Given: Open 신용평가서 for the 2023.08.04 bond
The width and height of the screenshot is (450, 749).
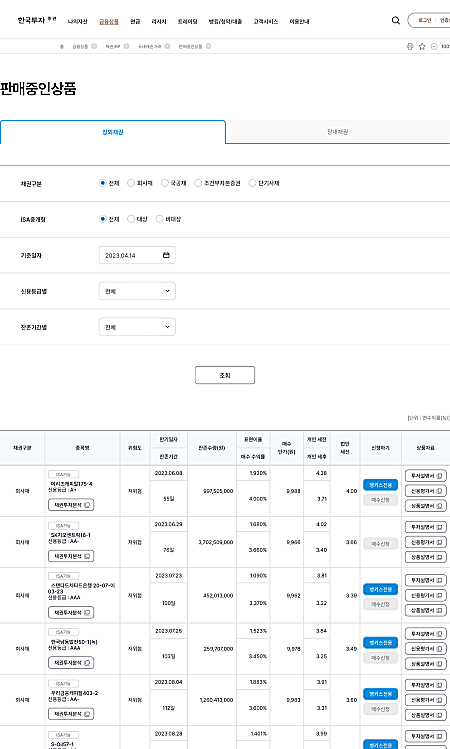Looking at the screenshot, I should [x=426, y=700].
